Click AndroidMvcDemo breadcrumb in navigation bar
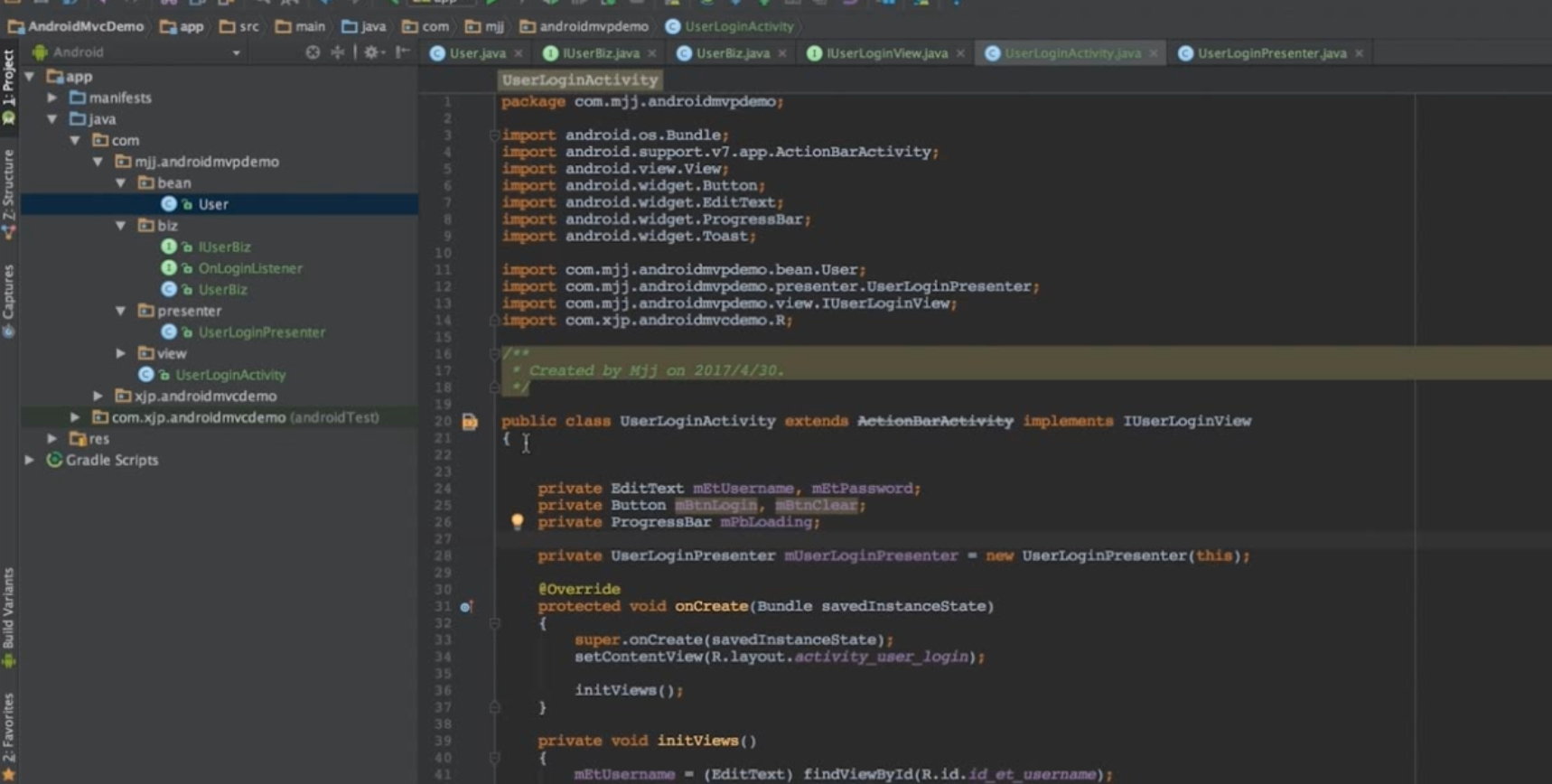This screenshot has width=1552, height=784. 76,26
